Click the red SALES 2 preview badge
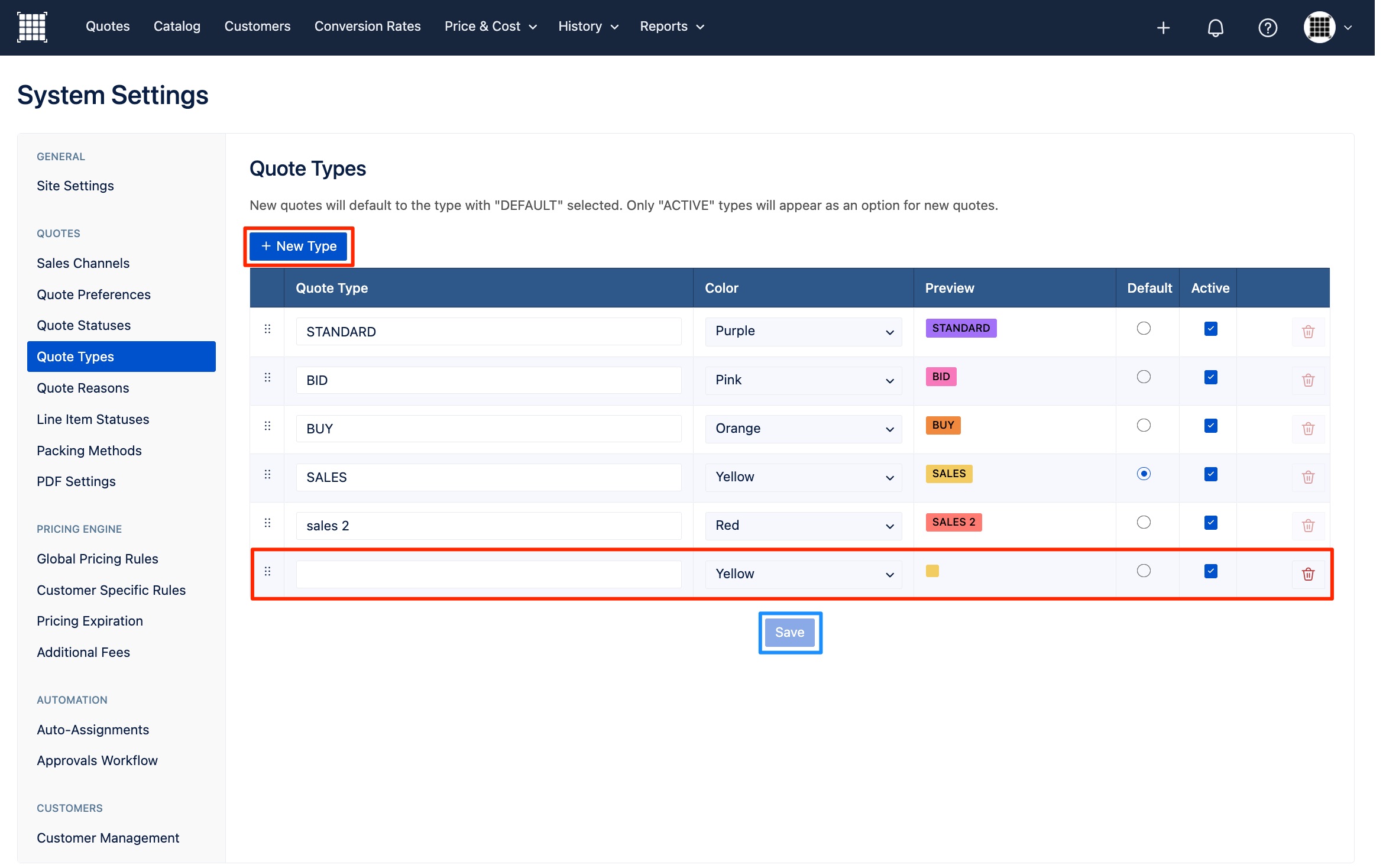 [954, 522]
